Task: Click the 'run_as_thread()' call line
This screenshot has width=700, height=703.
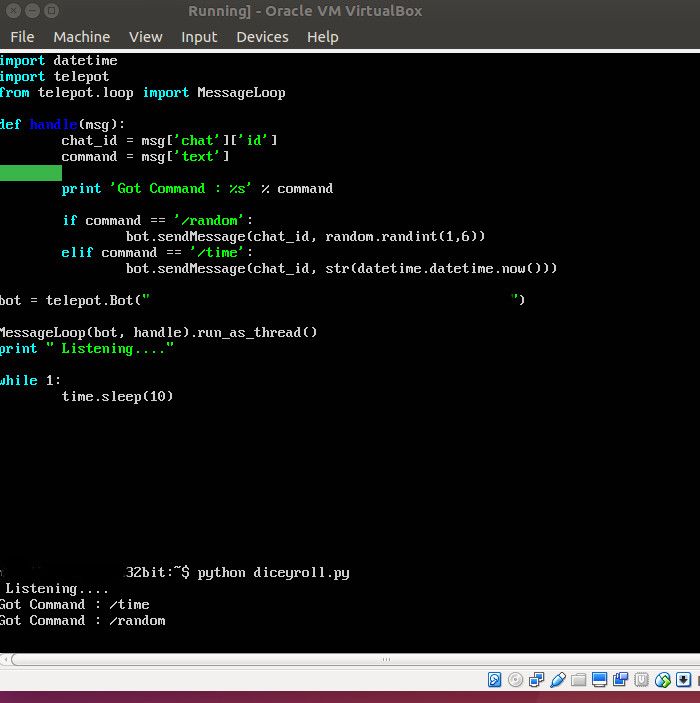Action: coord(158,333)
